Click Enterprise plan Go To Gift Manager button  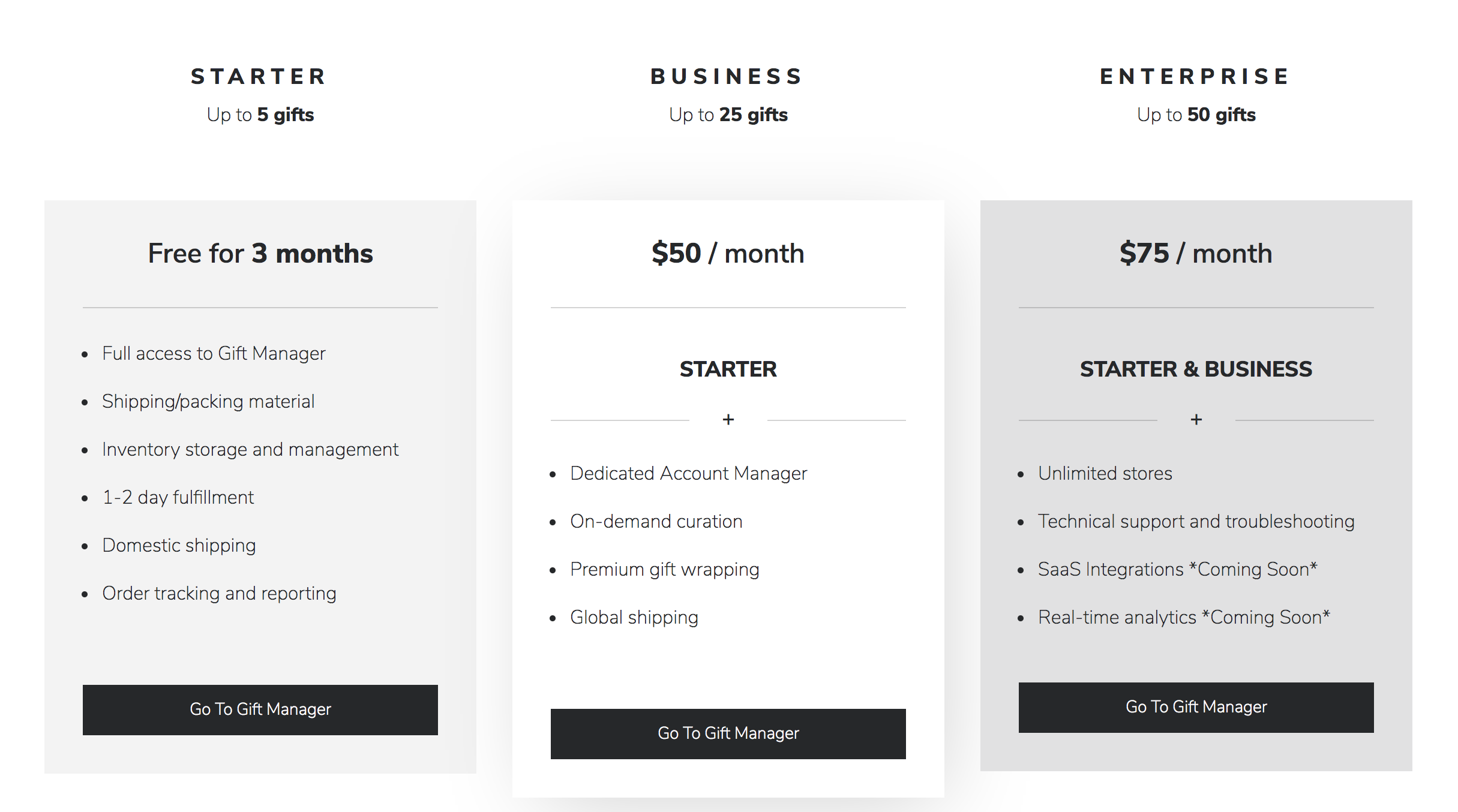pos(1196,707)
